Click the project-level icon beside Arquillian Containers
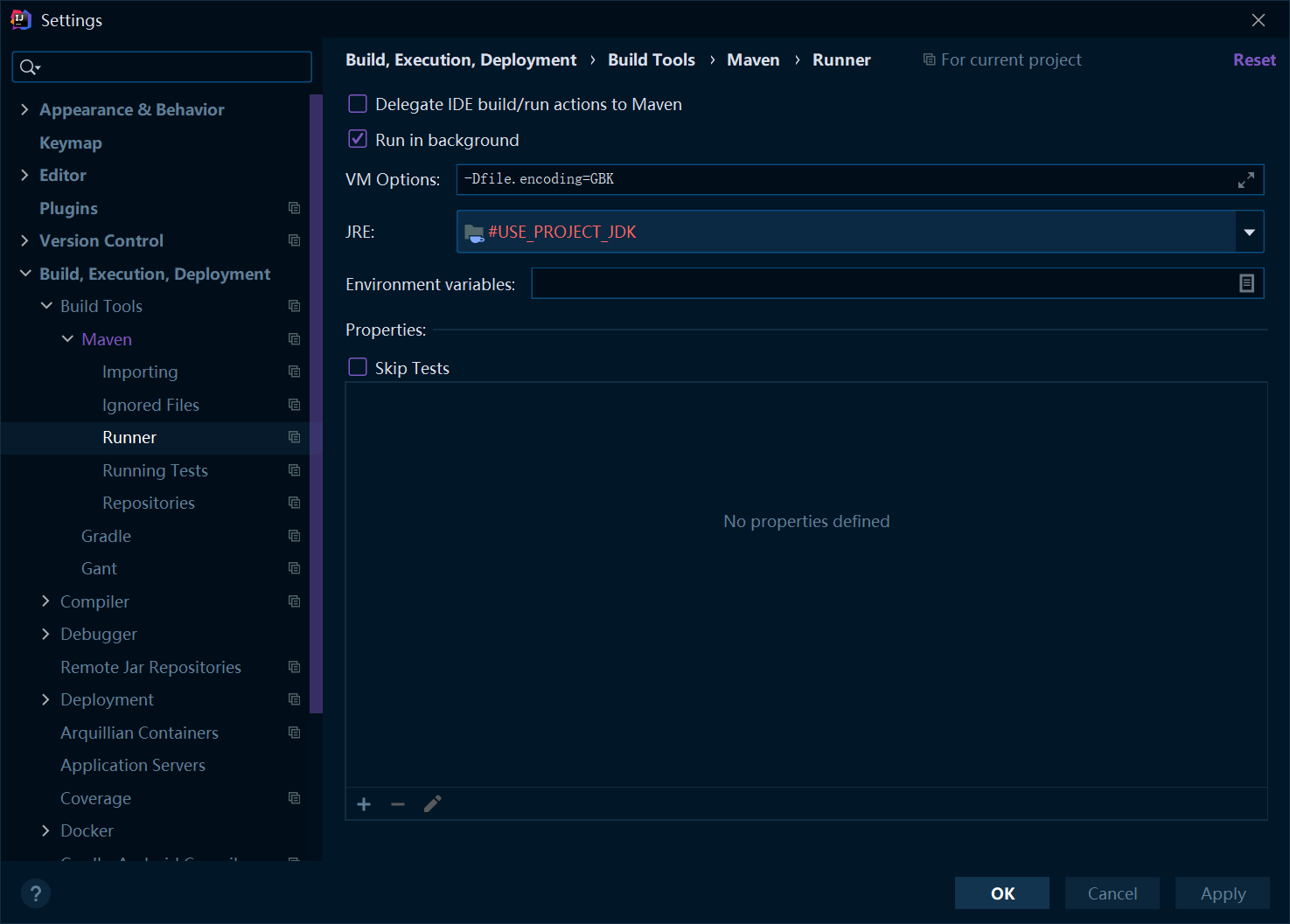 295,733
